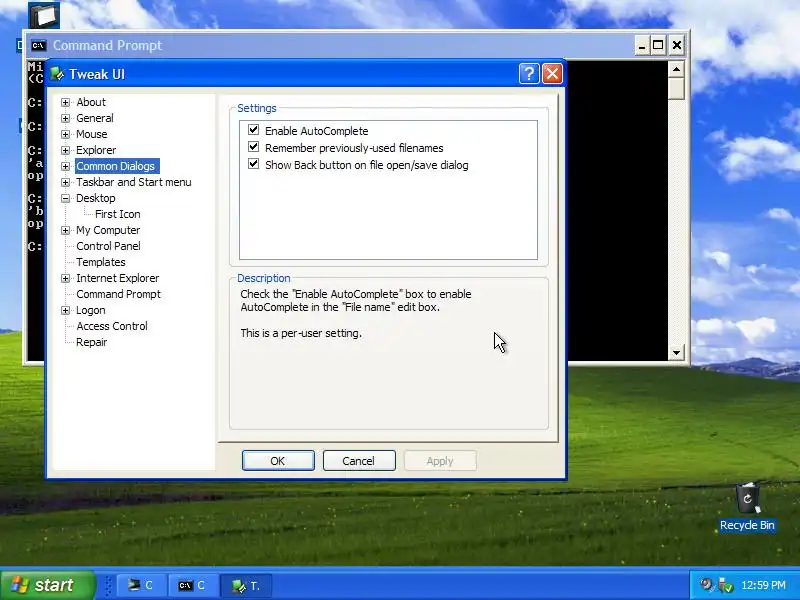Select Access Control in the tree
The height and width of the screenshot is (600, 800).
[x=112, y=326]
